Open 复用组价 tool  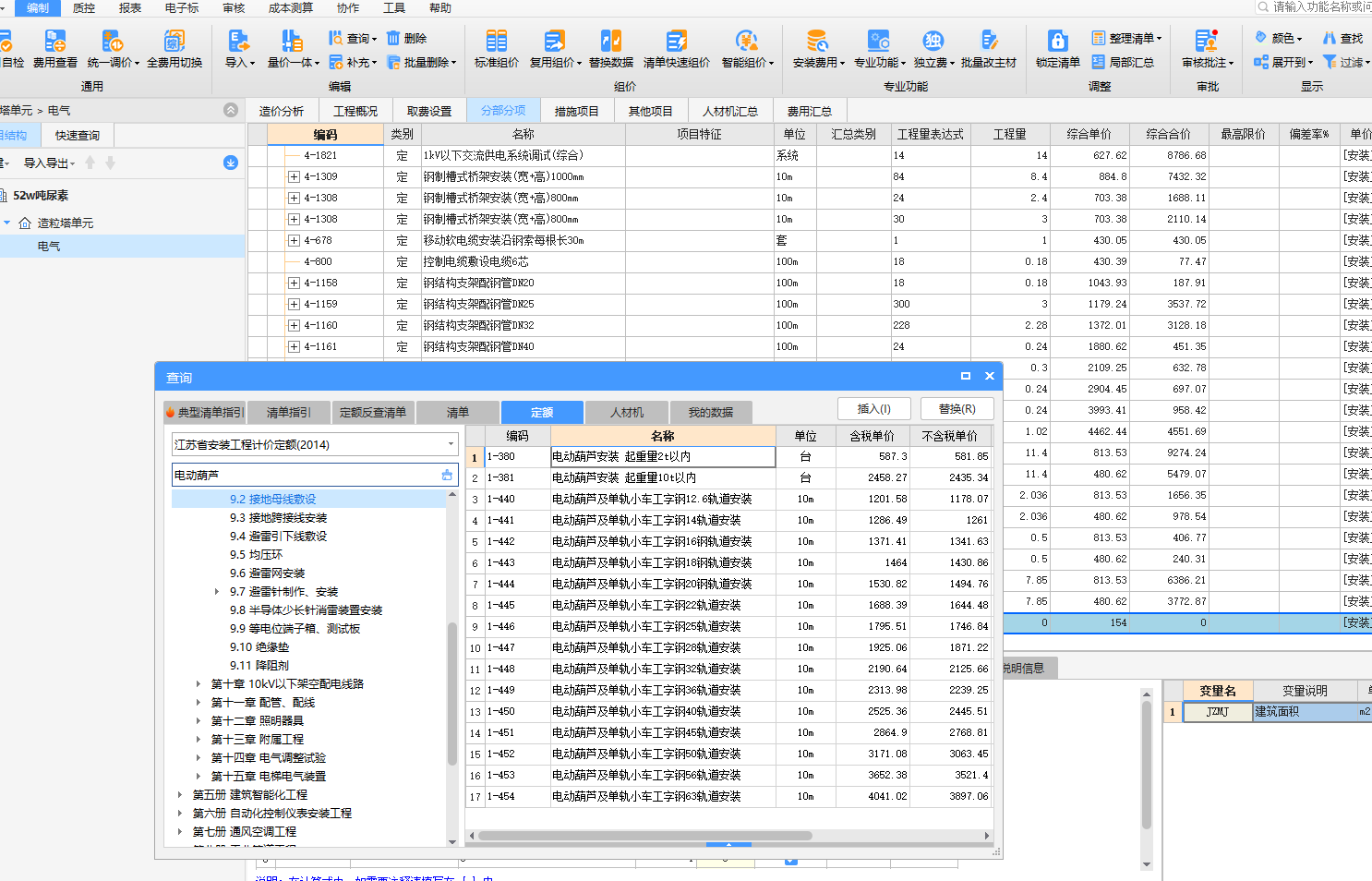pos(555,49)
